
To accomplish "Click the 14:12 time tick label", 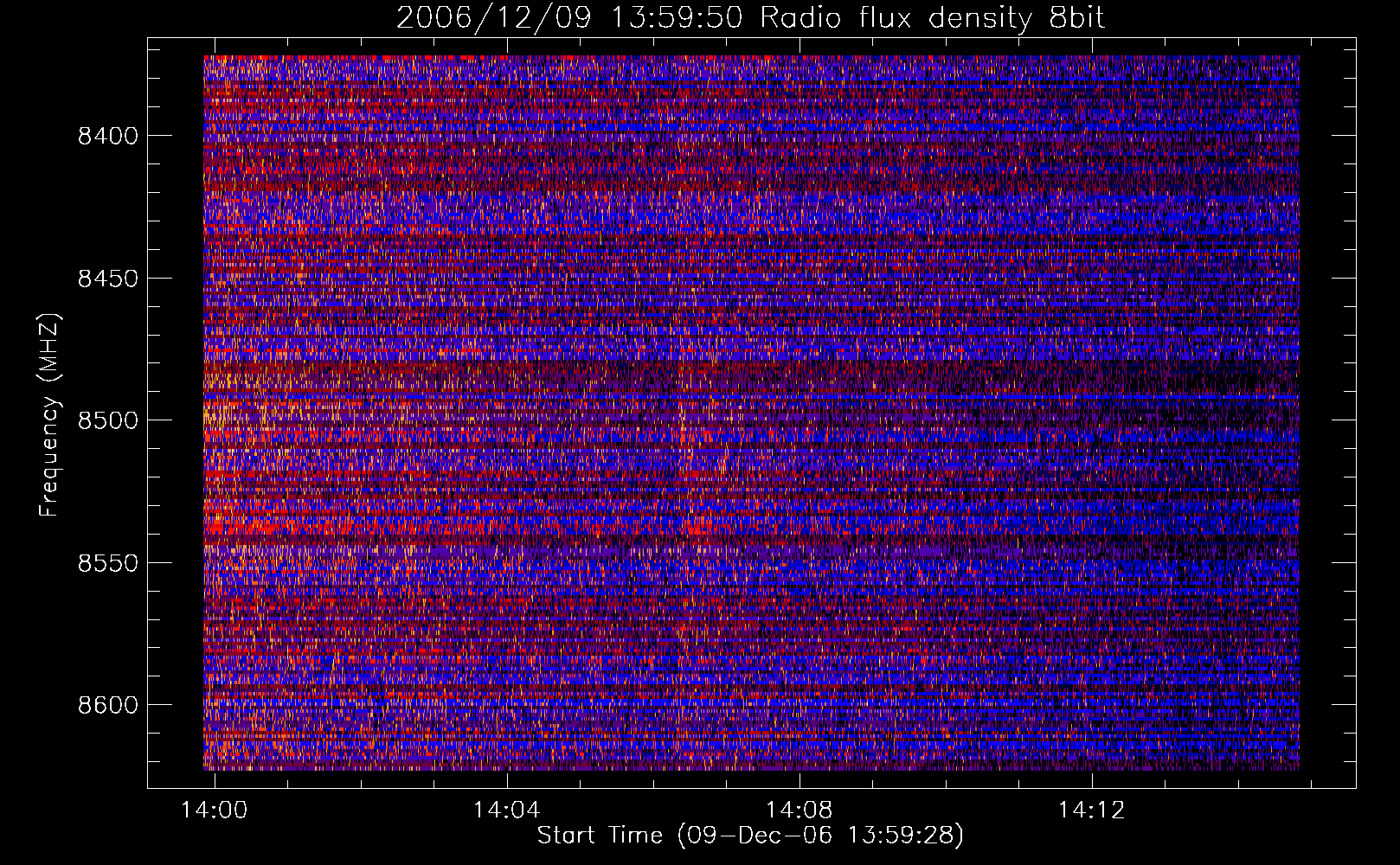I will click(1092, 810).
